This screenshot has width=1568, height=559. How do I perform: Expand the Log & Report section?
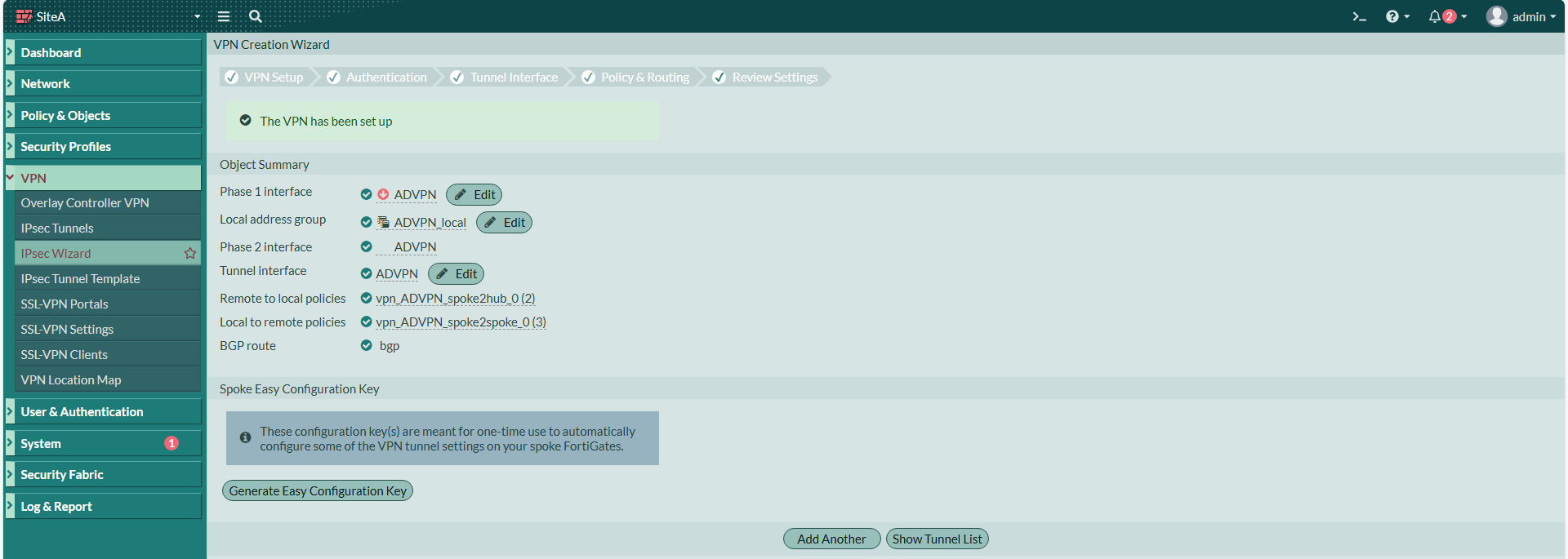(103, 506)
